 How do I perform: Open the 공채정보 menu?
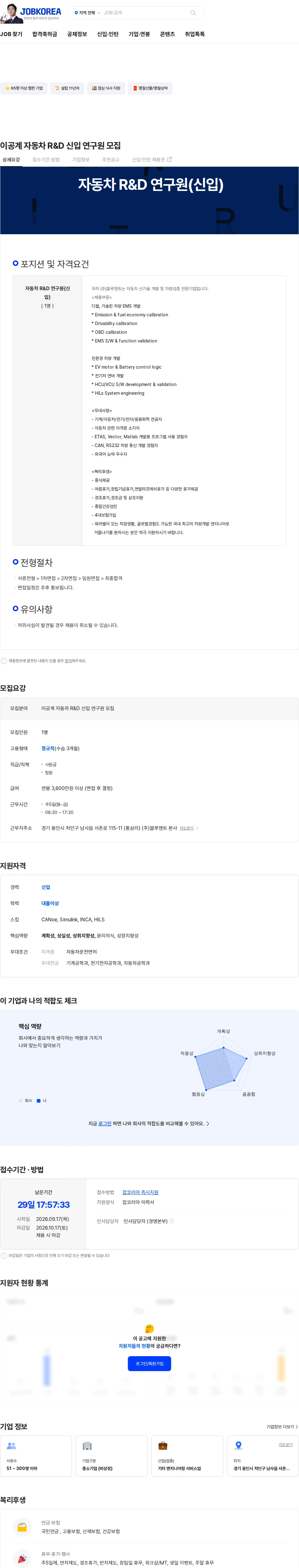coord(77,34)
